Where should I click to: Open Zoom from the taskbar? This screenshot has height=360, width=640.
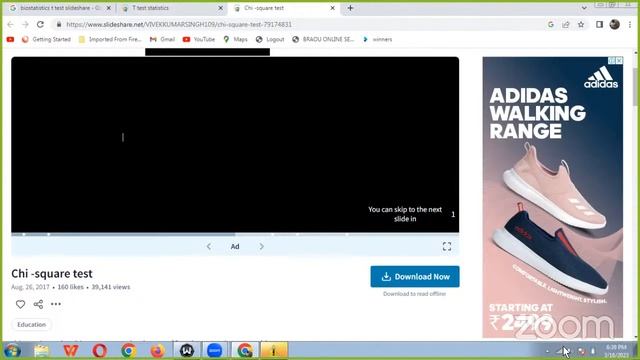click(215, 351)
